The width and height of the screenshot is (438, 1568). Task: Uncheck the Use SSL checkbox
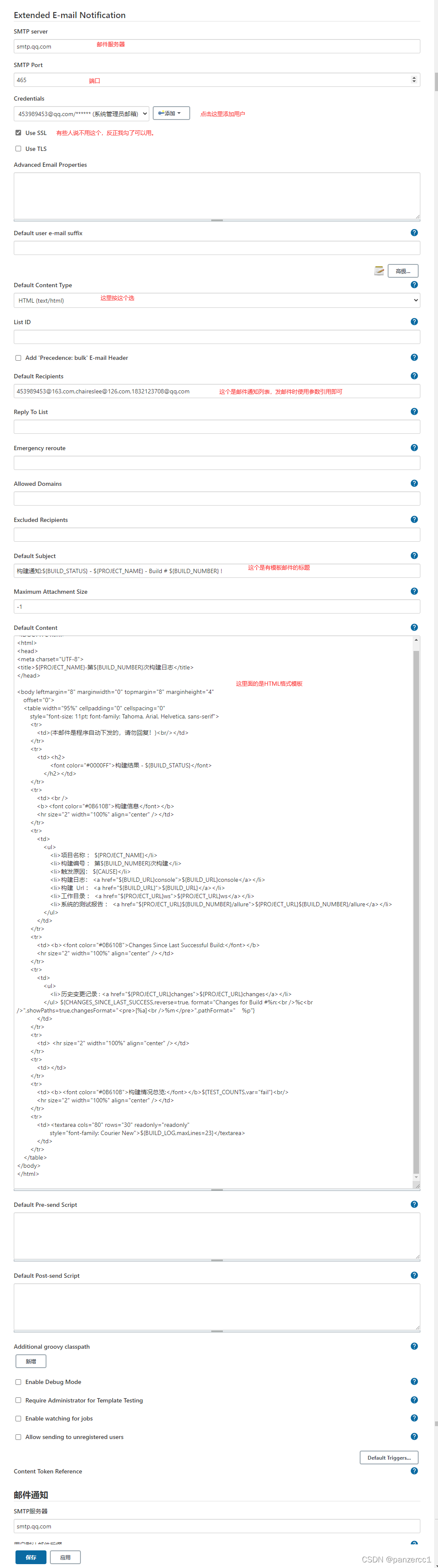(x=18, y=133)
